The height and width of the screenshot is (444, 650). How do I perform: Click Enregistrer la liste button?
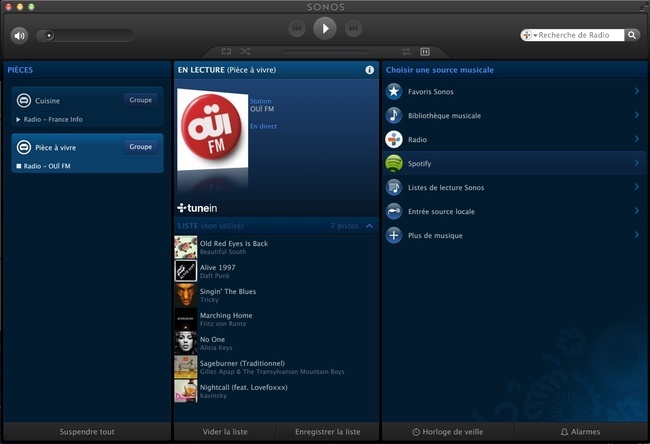point(327,432)
